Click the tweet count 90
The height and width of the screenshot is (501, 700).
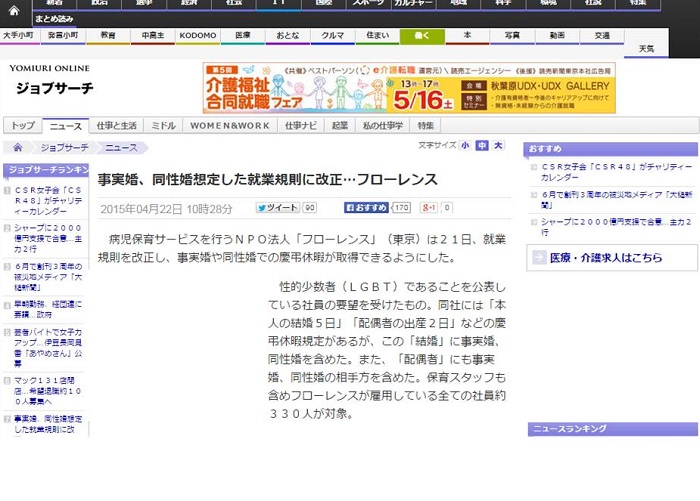tap(310, 208)
